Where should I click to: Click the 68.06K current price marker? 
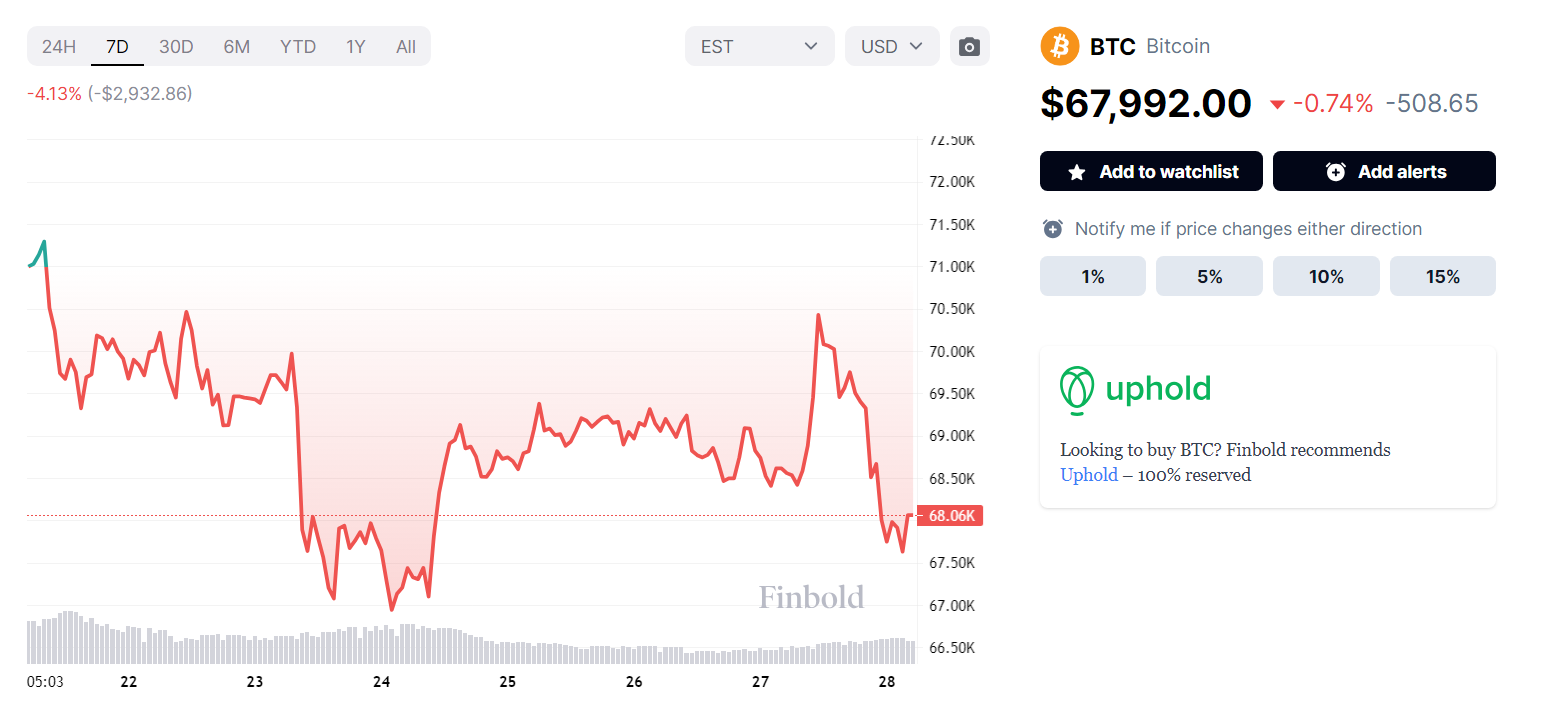pyautogui.click(x=951, y=516)
